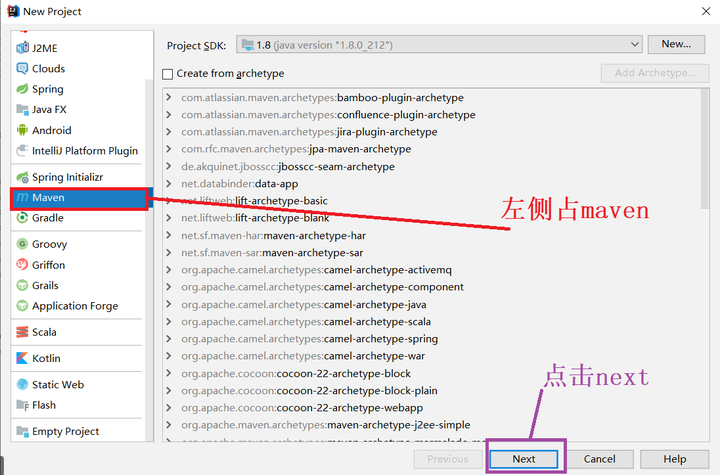Screen dimensions: 720x475
Task: Close the New Project dialog
Action: point(706,11)
